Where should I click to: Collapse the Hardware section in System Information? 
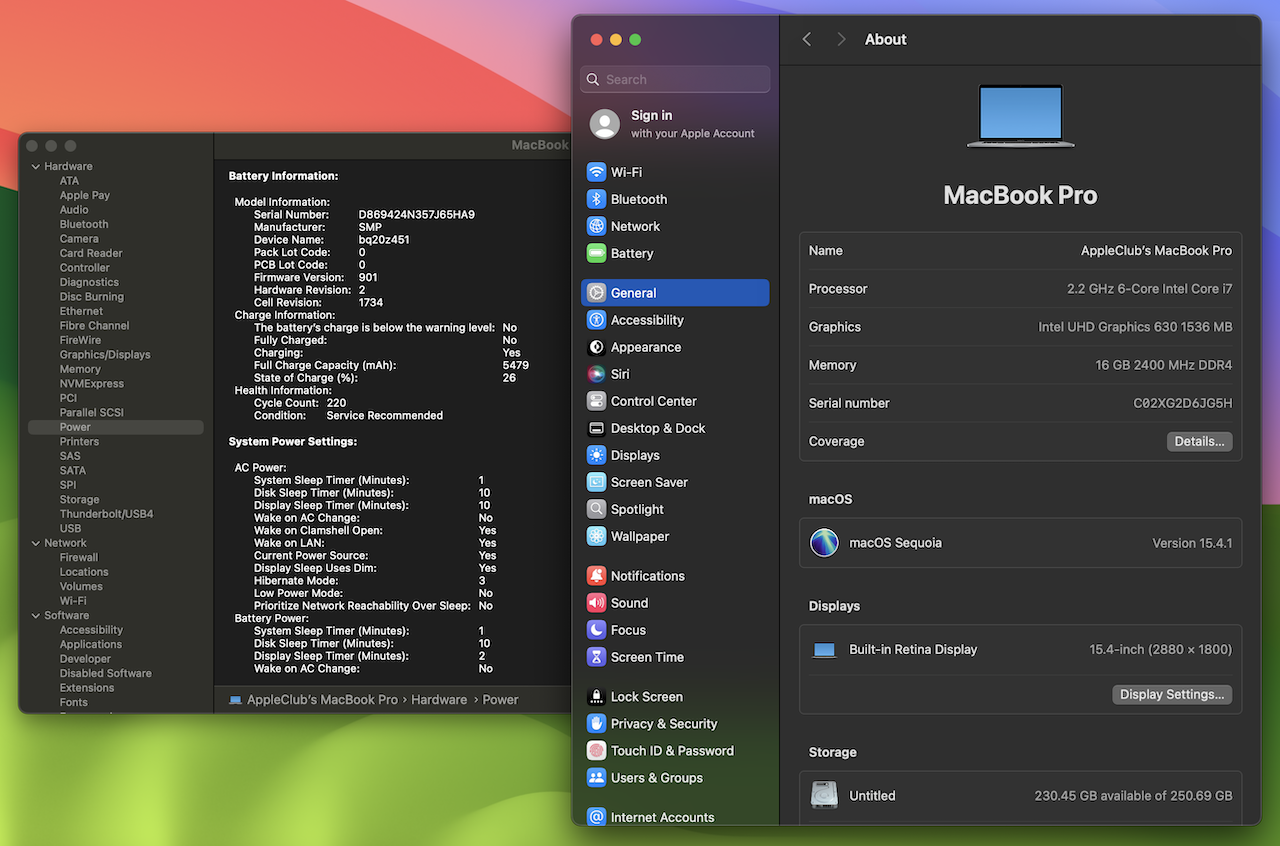tap(36, 167)
